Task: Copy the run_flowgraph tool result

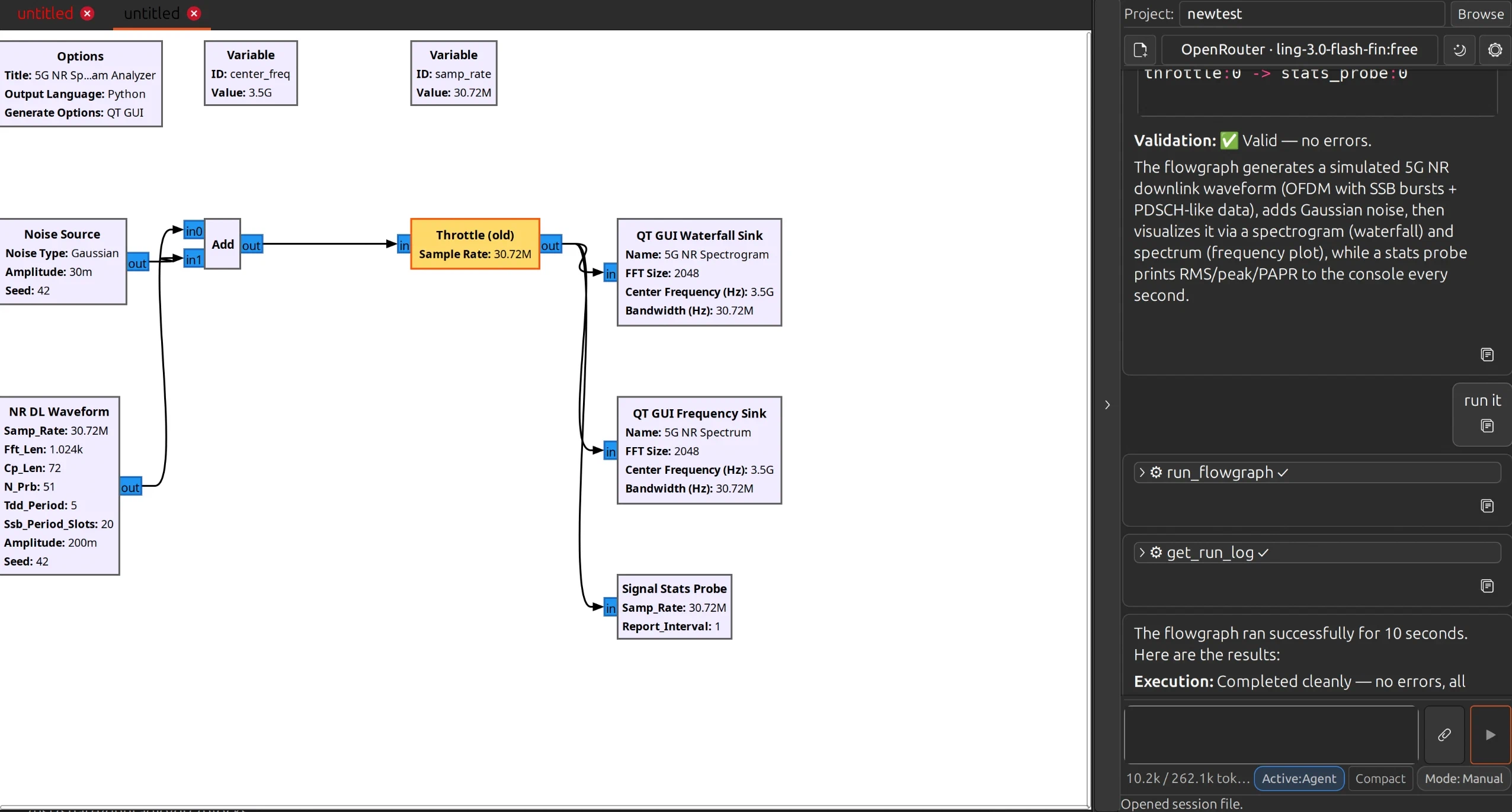Action: [1487, 506]
